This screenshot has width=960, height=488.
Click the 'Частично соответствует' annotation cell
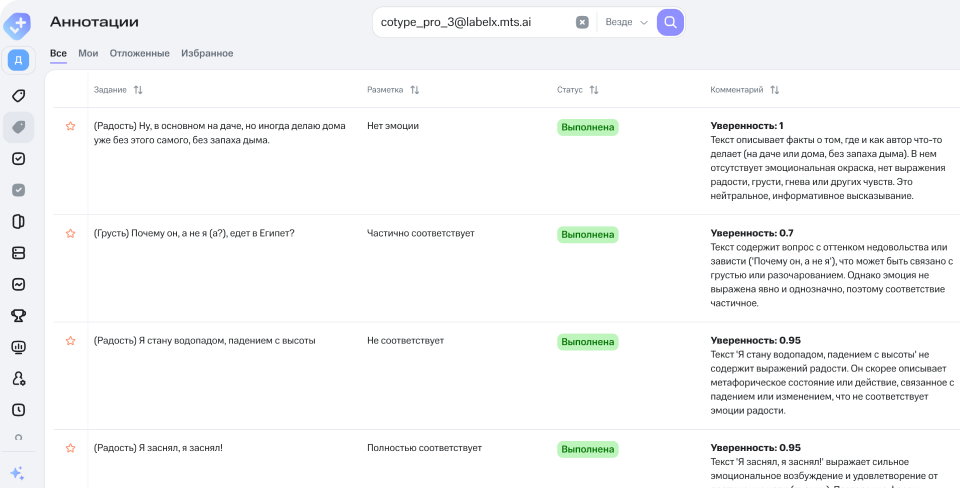[421, 233]
